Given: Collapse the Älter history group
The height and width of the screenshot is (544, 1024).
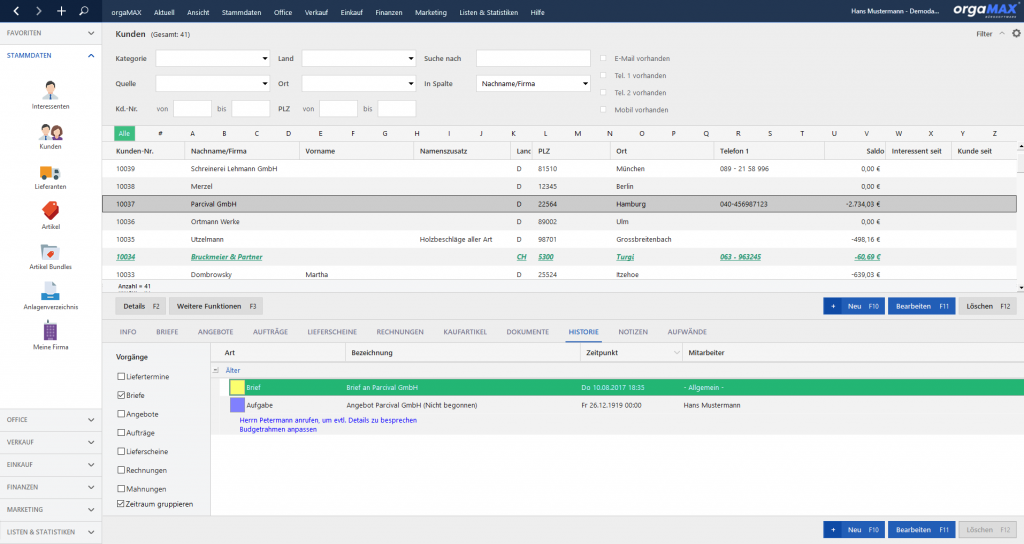Looking at the screenshot, I should (216, 370).
